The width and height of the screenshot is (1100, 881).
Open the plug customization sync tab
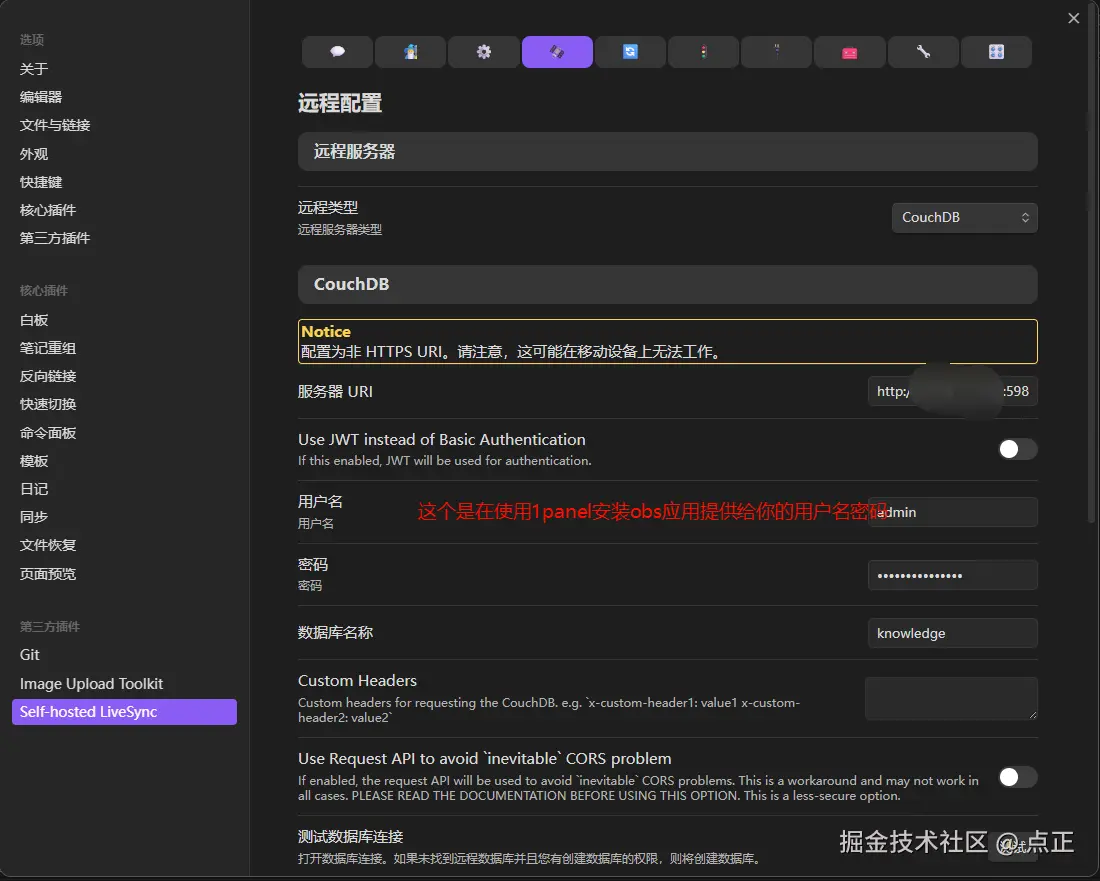777,52
